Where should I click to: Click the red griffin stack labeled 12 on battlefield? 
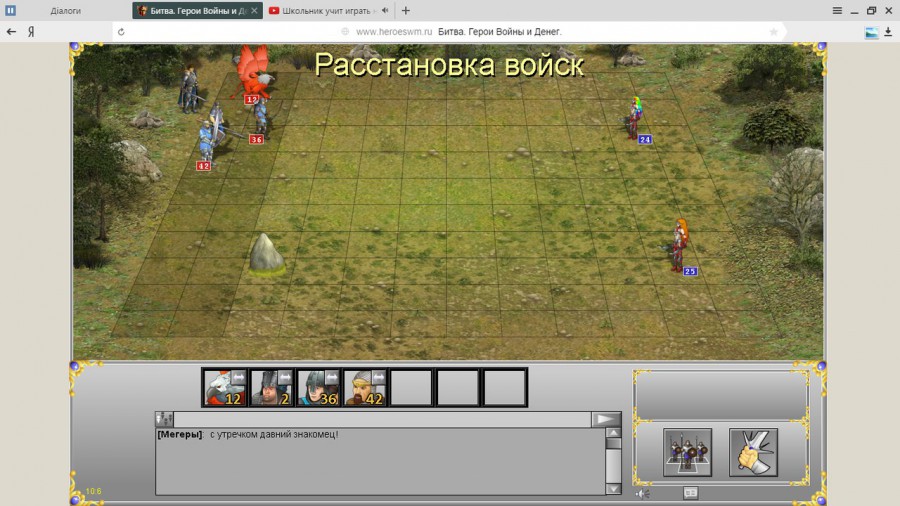(x=253, y=75)
